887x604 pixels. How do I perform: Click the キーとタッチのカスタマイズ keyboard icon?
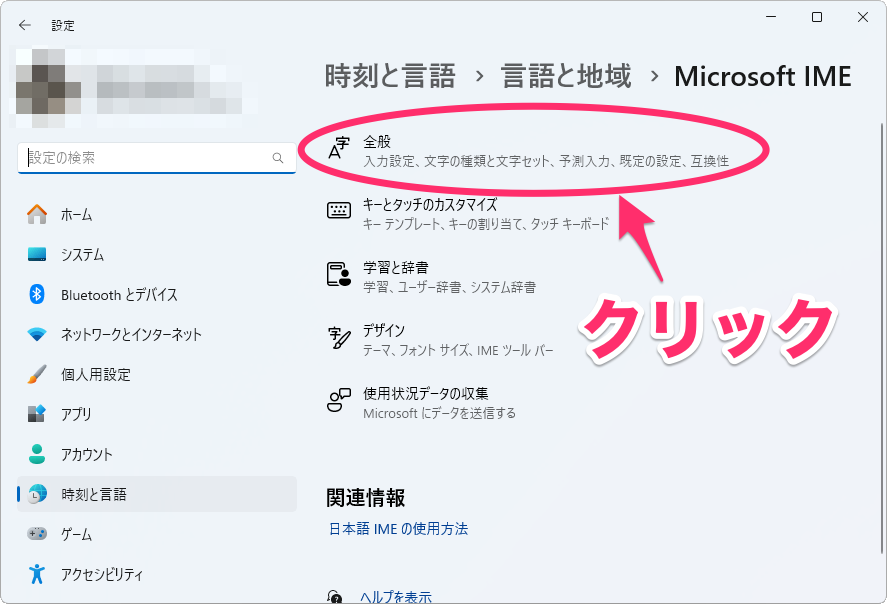click(x=339, y=211)
